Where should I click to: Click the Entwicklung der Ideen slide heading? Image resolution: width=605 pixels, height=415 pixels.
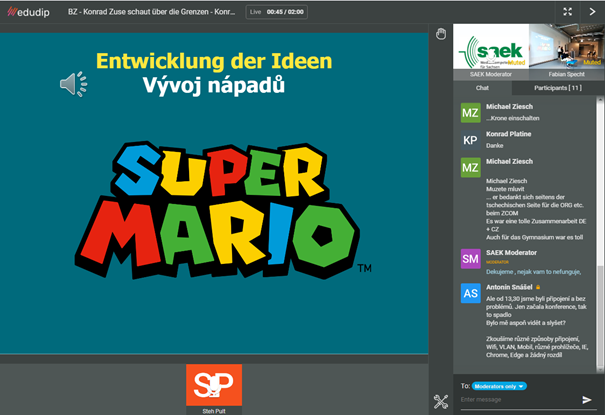(x=214, y=61)
